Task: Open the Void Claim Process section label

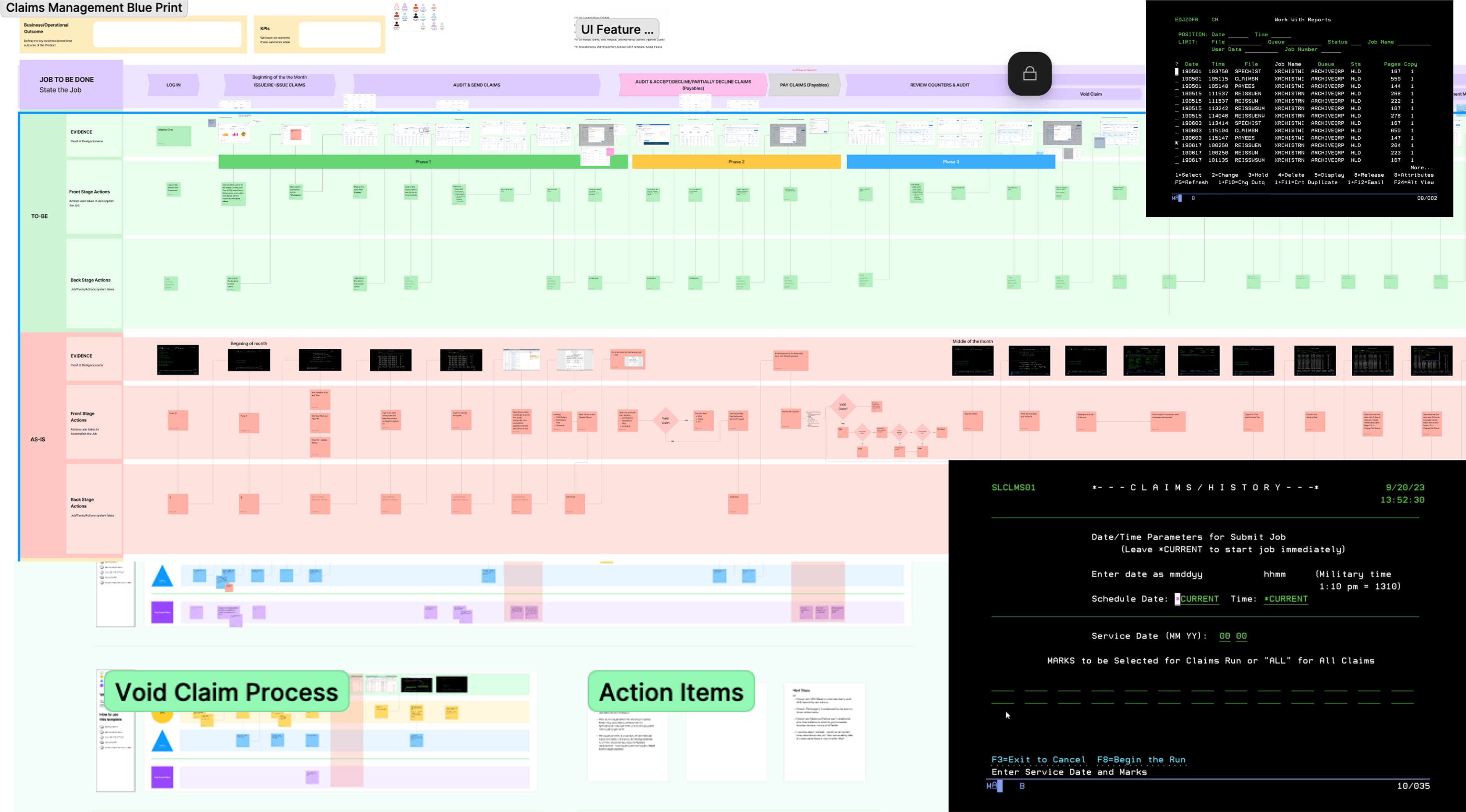Action: 226,691
